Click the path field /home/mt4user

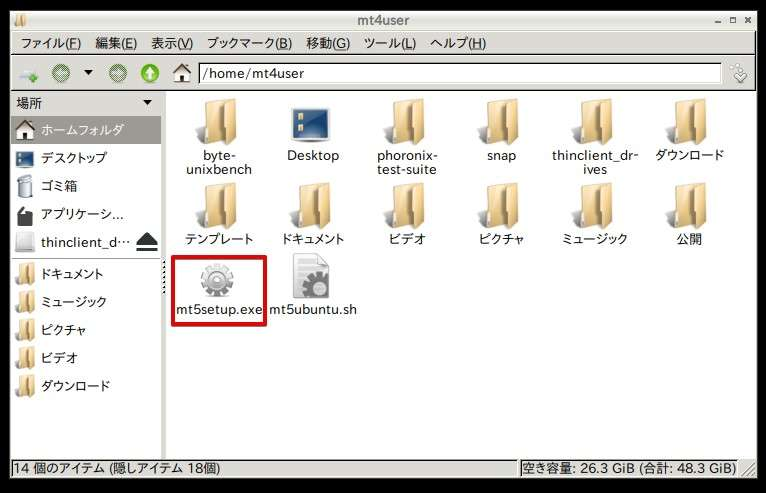click(460, 73)
